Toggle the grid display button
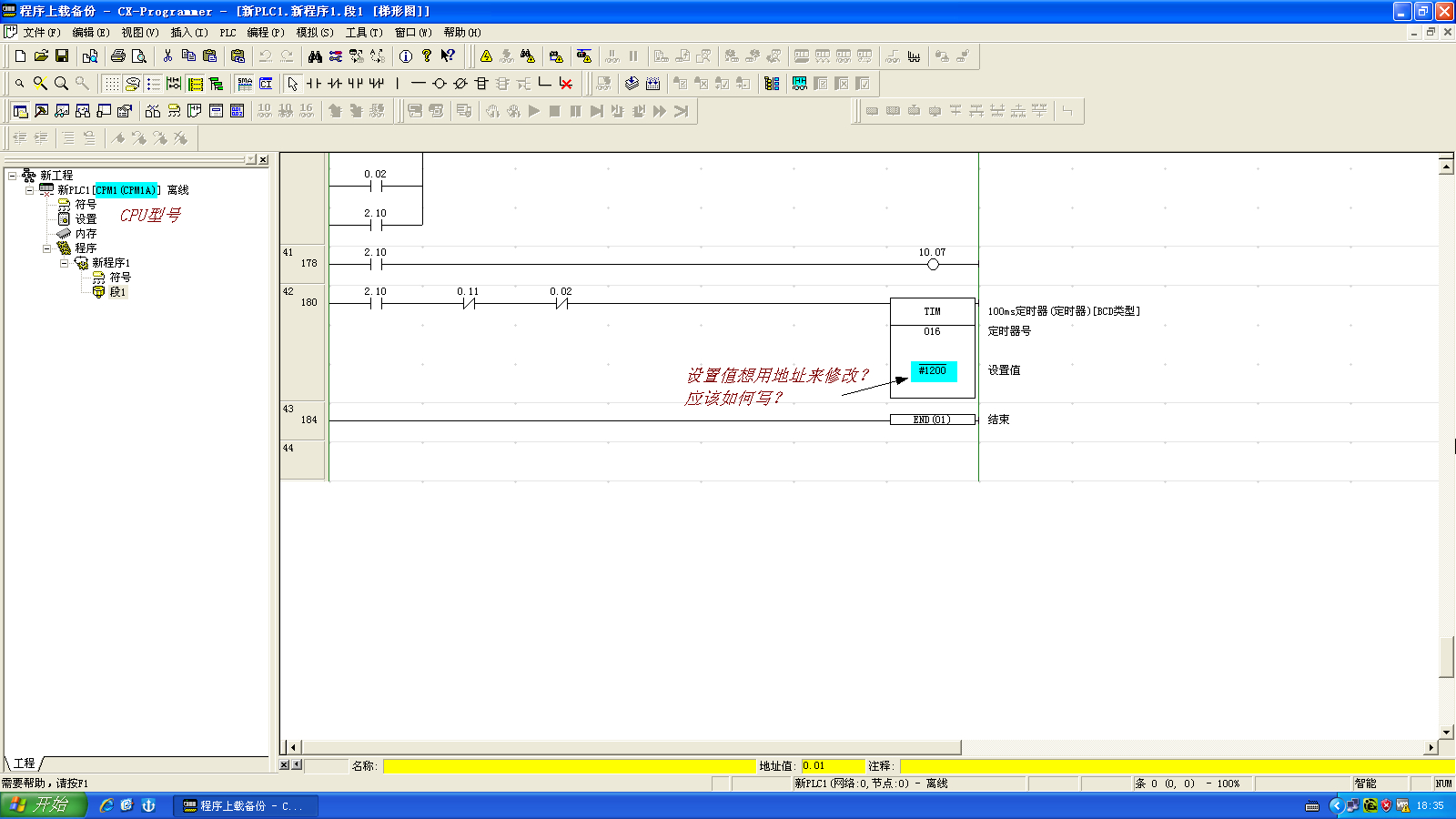This screenshot has height=819, width=1456. tap(111, 84)
